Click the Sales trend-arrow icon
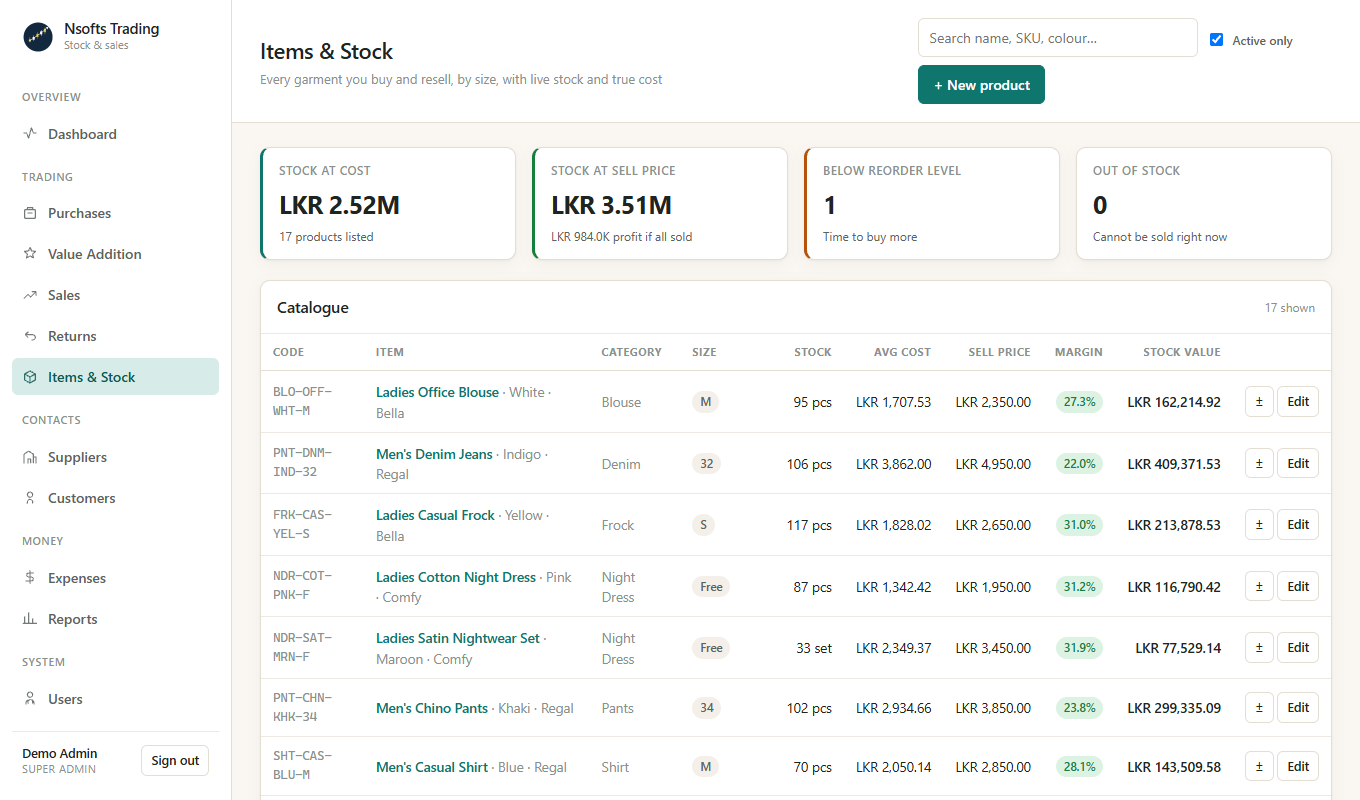The height and width of the screenshot is (800, 1360). (30, 295)
